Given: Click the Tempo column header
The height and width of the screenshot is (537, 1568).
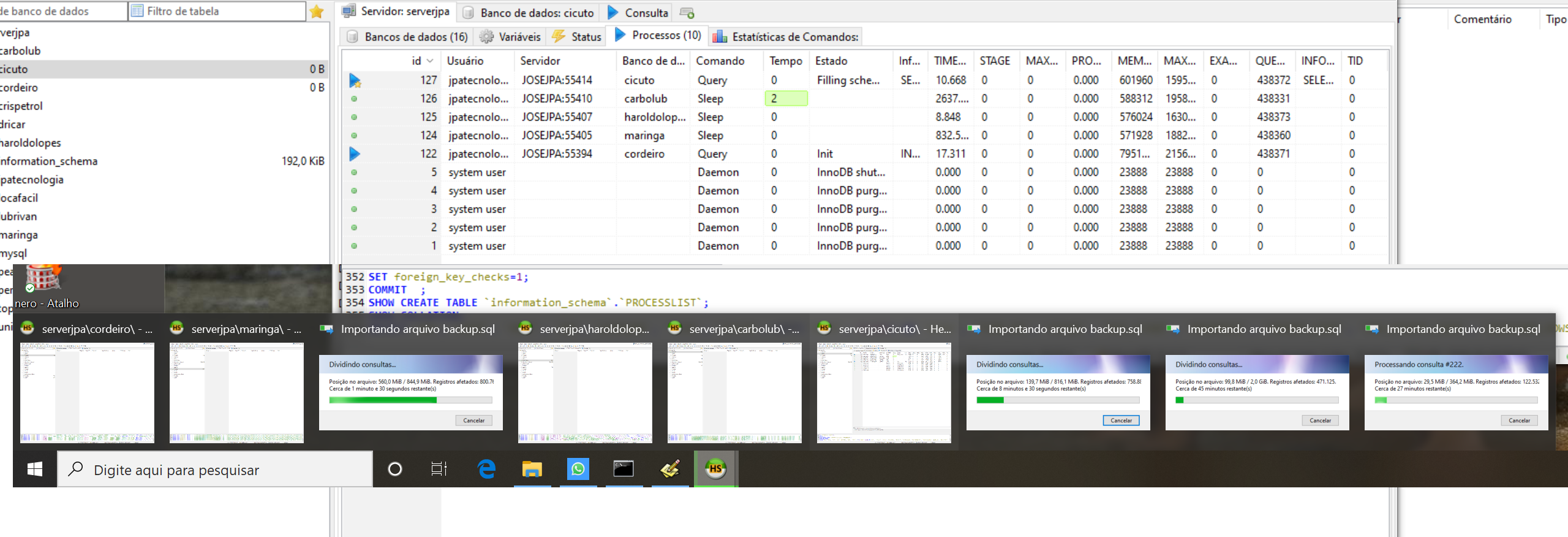Looking at the screenshot, I should coord(785,61).
